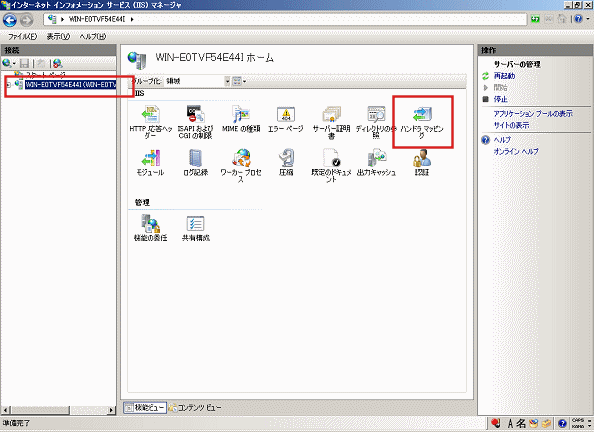Click the blue help icon in the system tray
Viewport: 594px width, 432px height.
coord(563,423)
